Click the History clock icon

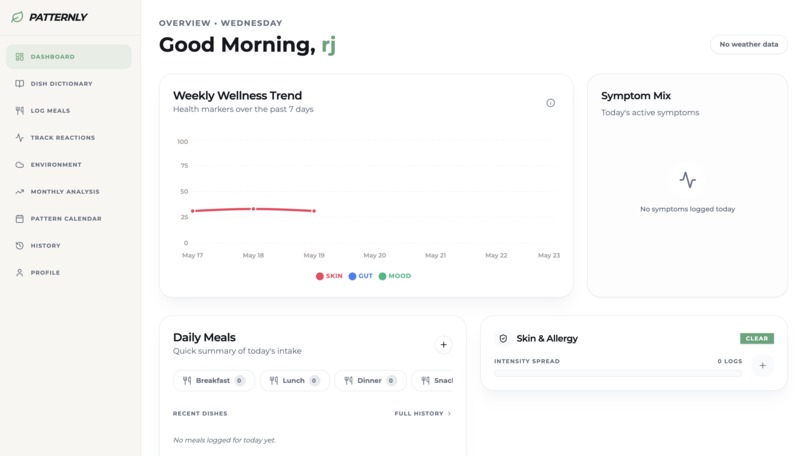click(x=20, y=245)
